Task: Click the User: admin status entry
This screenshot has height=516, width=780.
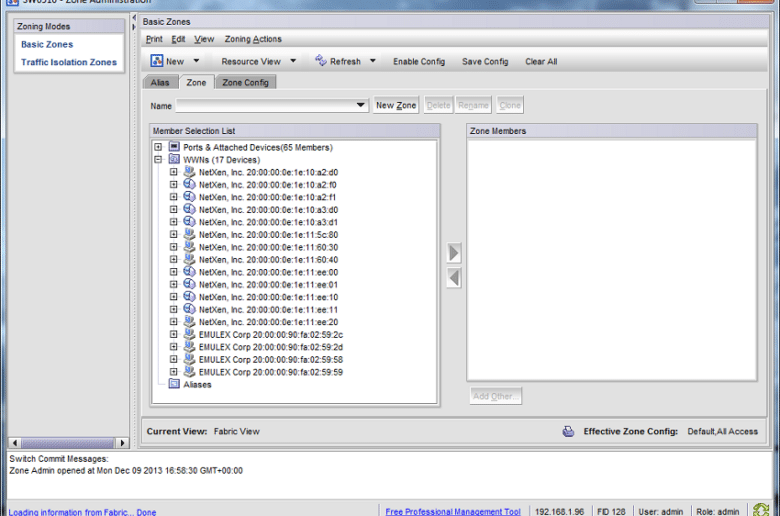Action: [x=661, y=511]
